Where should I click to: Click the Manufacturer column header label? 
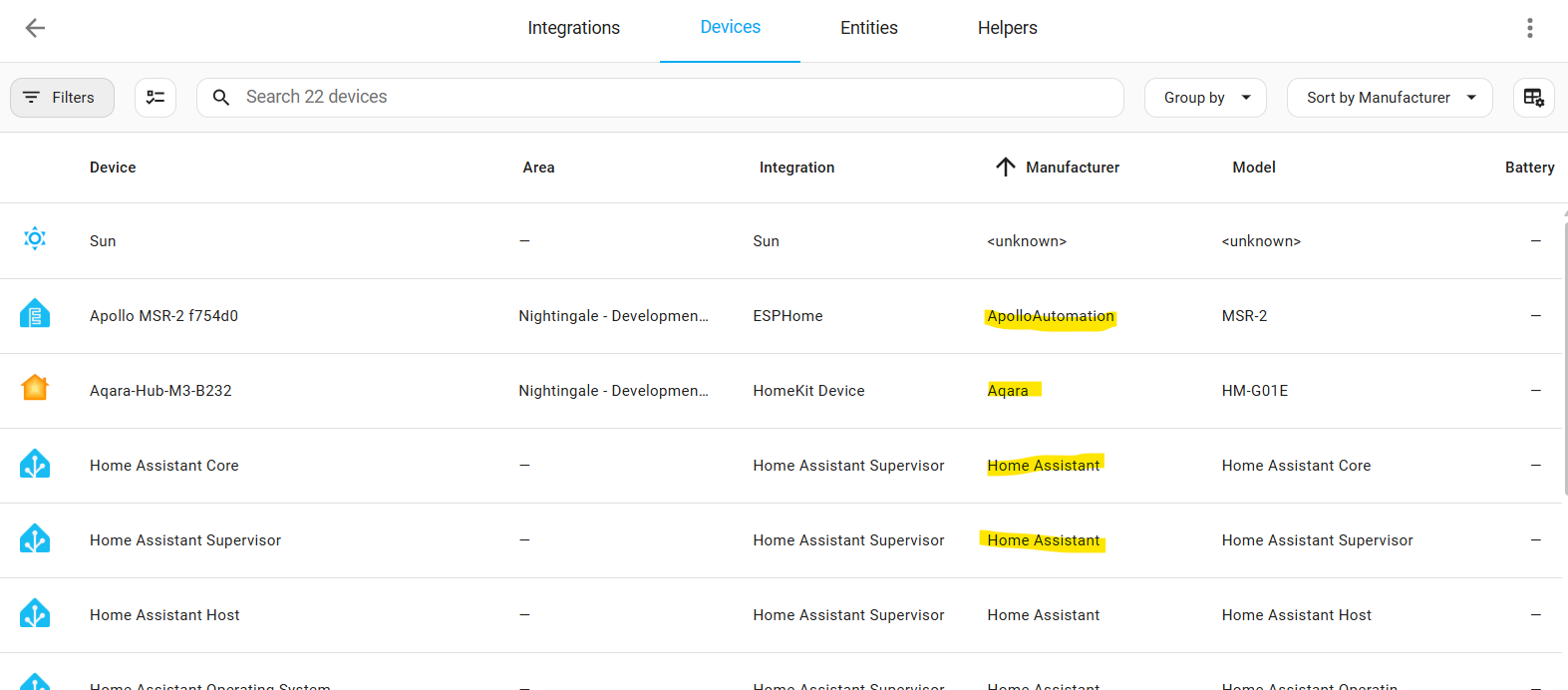point(1073,168)
